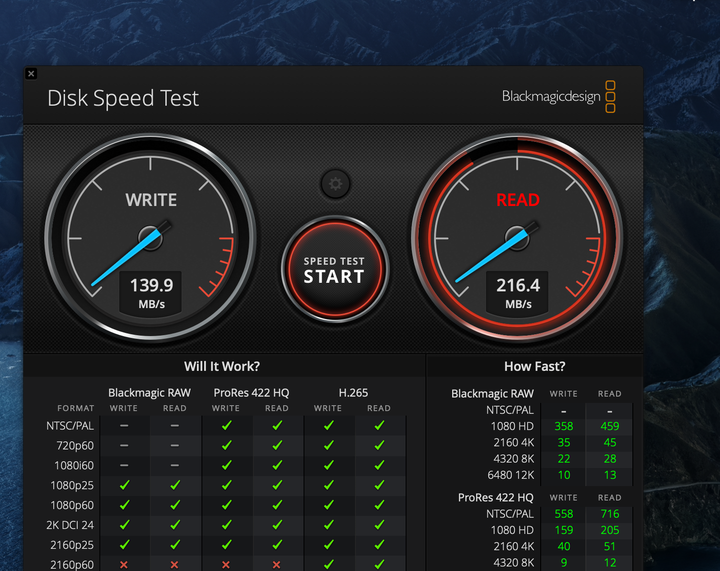Click ProRes 422 HQ NTSC/PAL write value 558
This screenshot has height=571, width=720.
pos(563,514)
